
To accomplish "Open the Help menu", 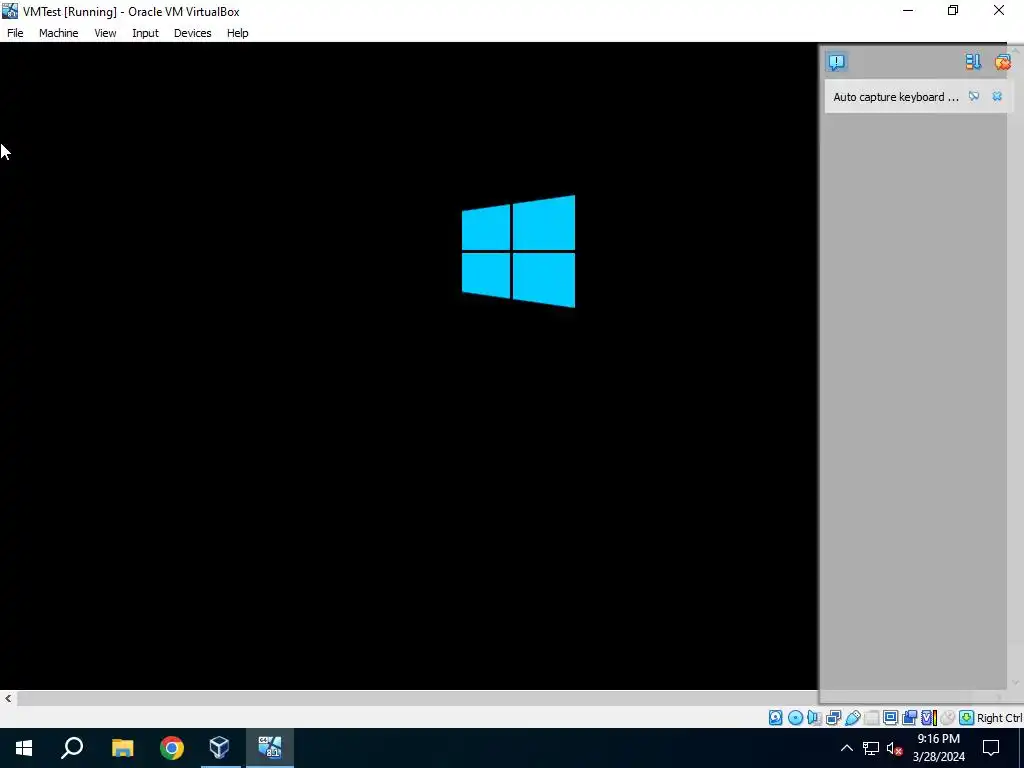I will pyautogui.click(x=238, y=33).
